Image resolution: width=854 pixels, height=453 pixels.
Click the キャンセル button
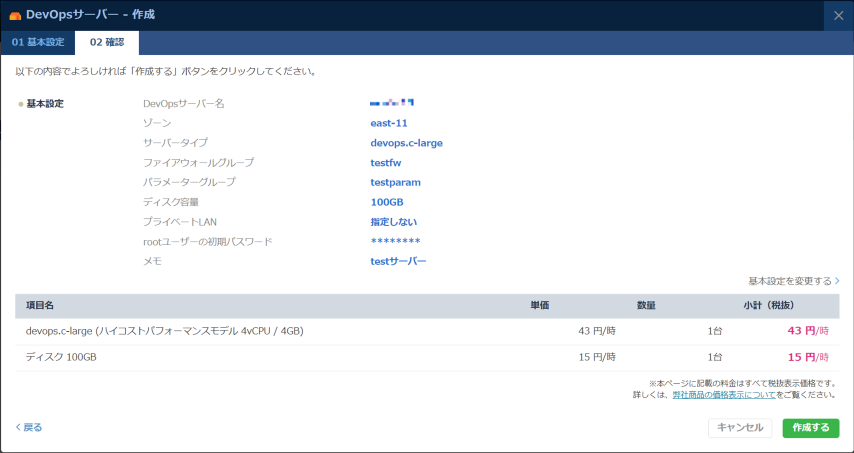740,428
